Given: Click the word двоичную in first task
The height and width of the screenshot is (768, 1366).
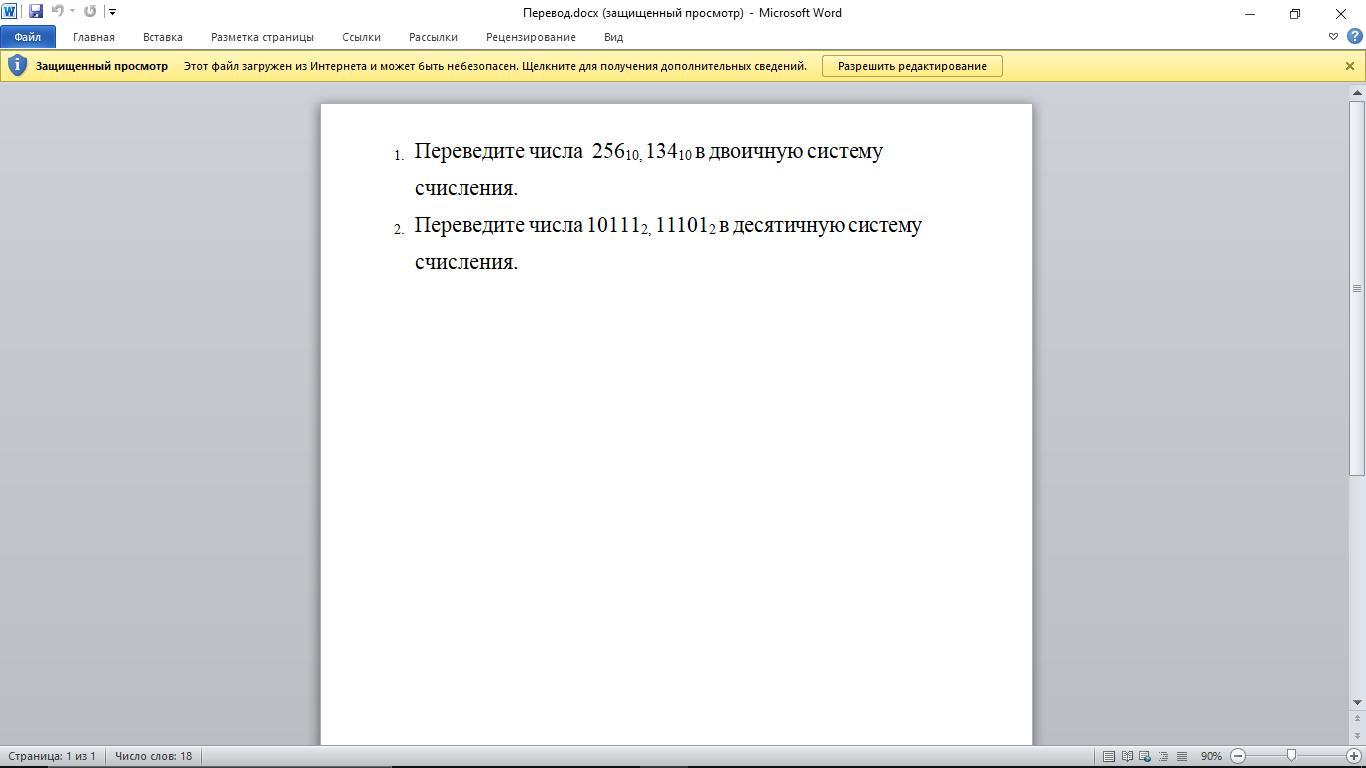Looking at the screenshot, I should tap(755, 152).
